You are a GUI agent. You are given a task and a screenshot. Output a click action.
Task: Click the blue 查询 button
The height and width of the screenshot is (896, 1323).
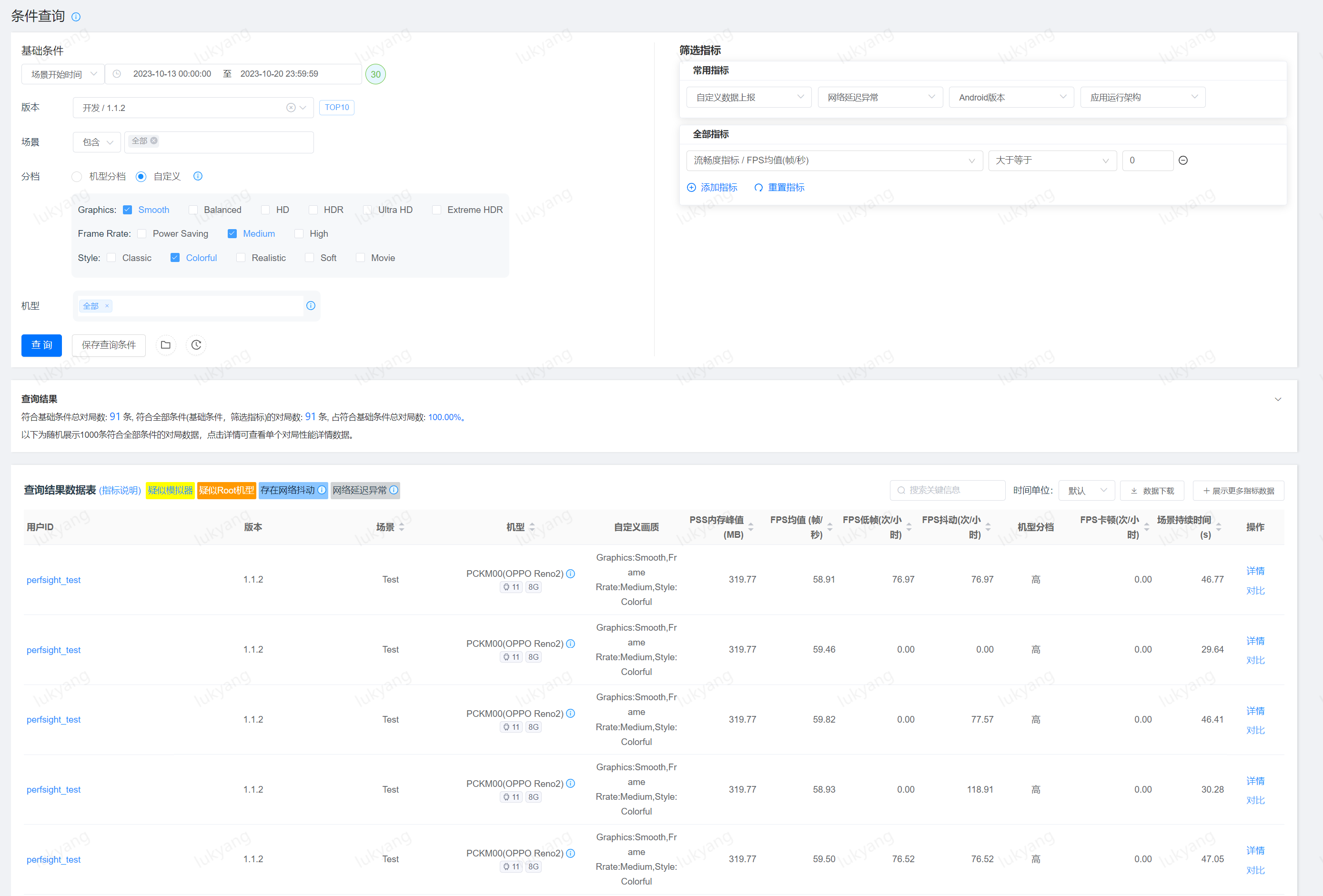(x=41, y=345)
